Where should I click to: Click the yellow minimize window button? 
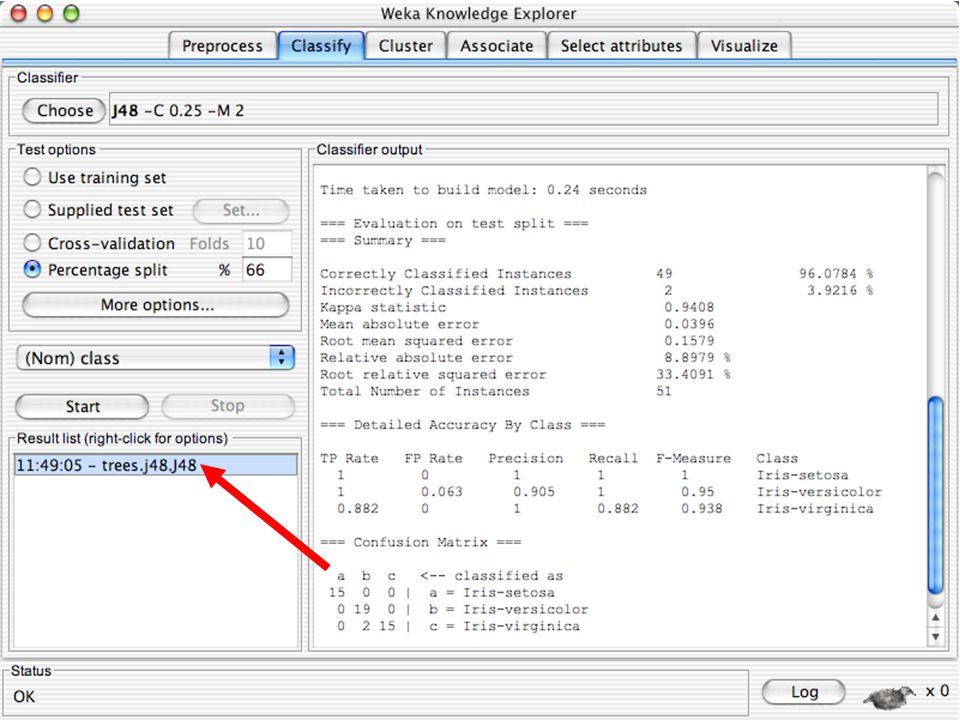[45, 13]
